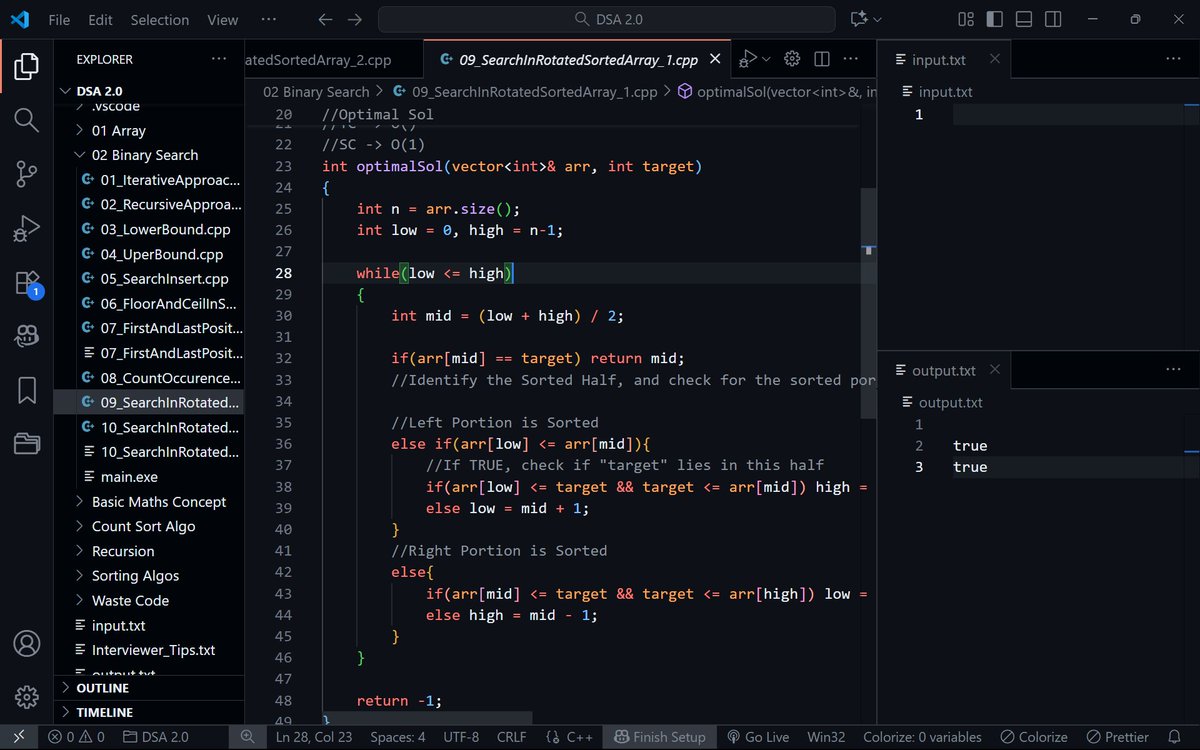
Task: Open the File menu
Action: [59, 19]
